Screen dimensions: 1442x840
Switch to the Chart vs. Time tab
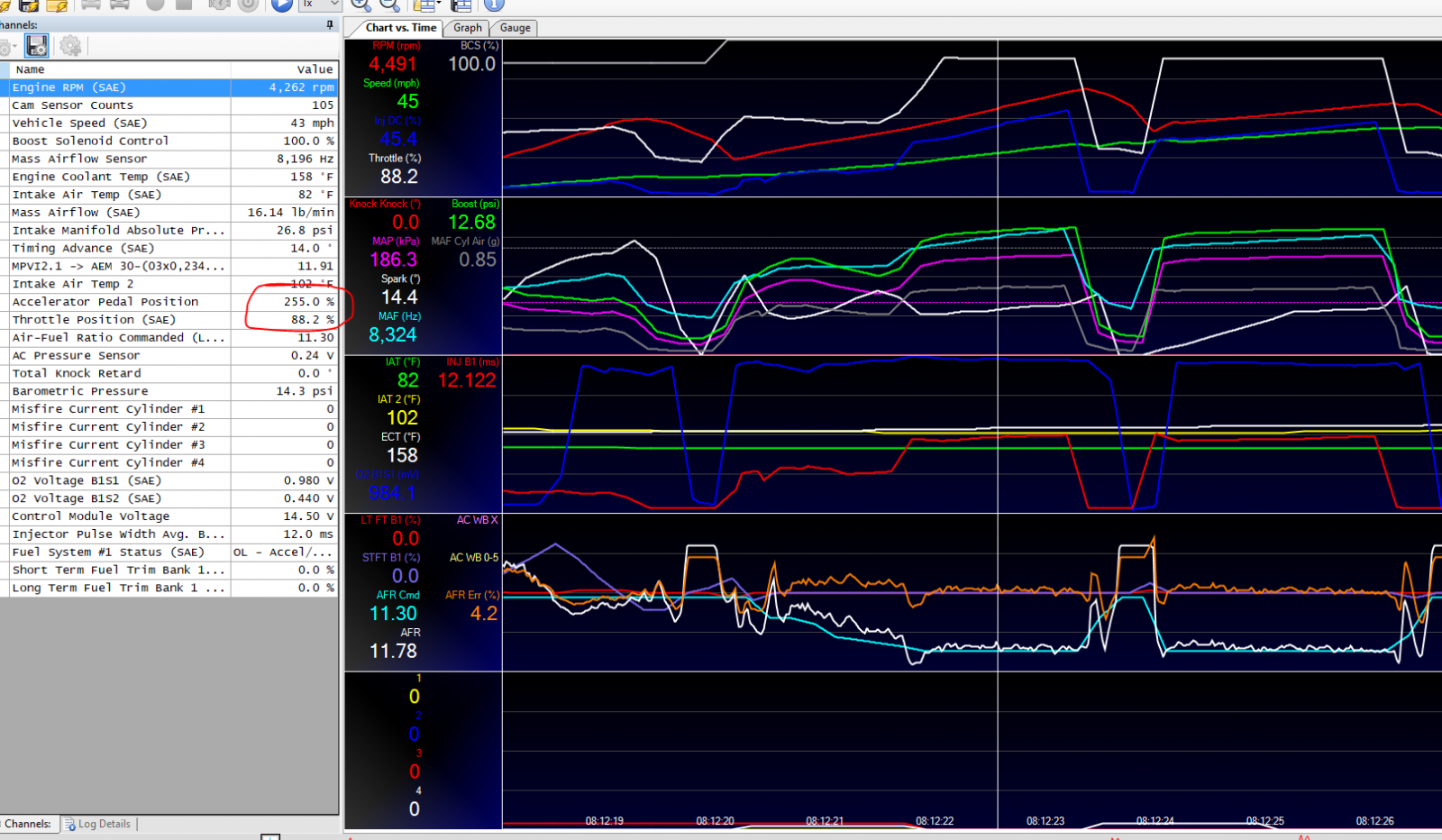400,28
